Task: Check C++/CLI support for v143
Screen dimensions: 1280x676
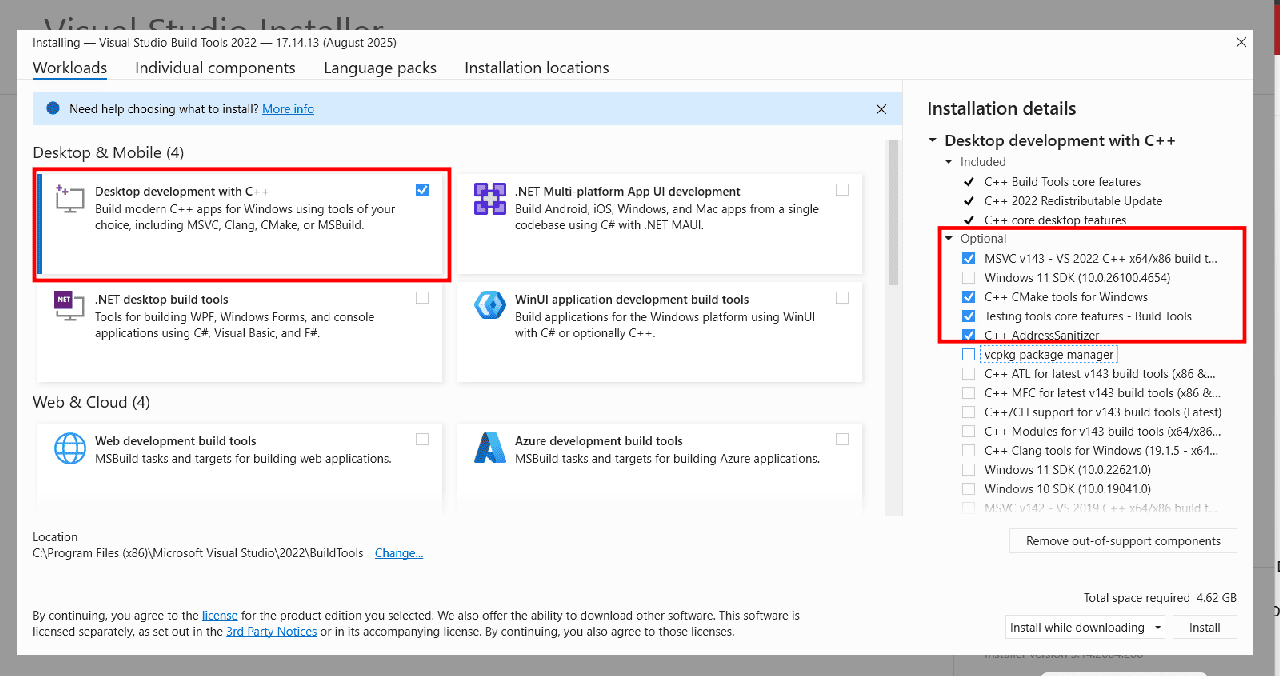Action: coord(968,412)
